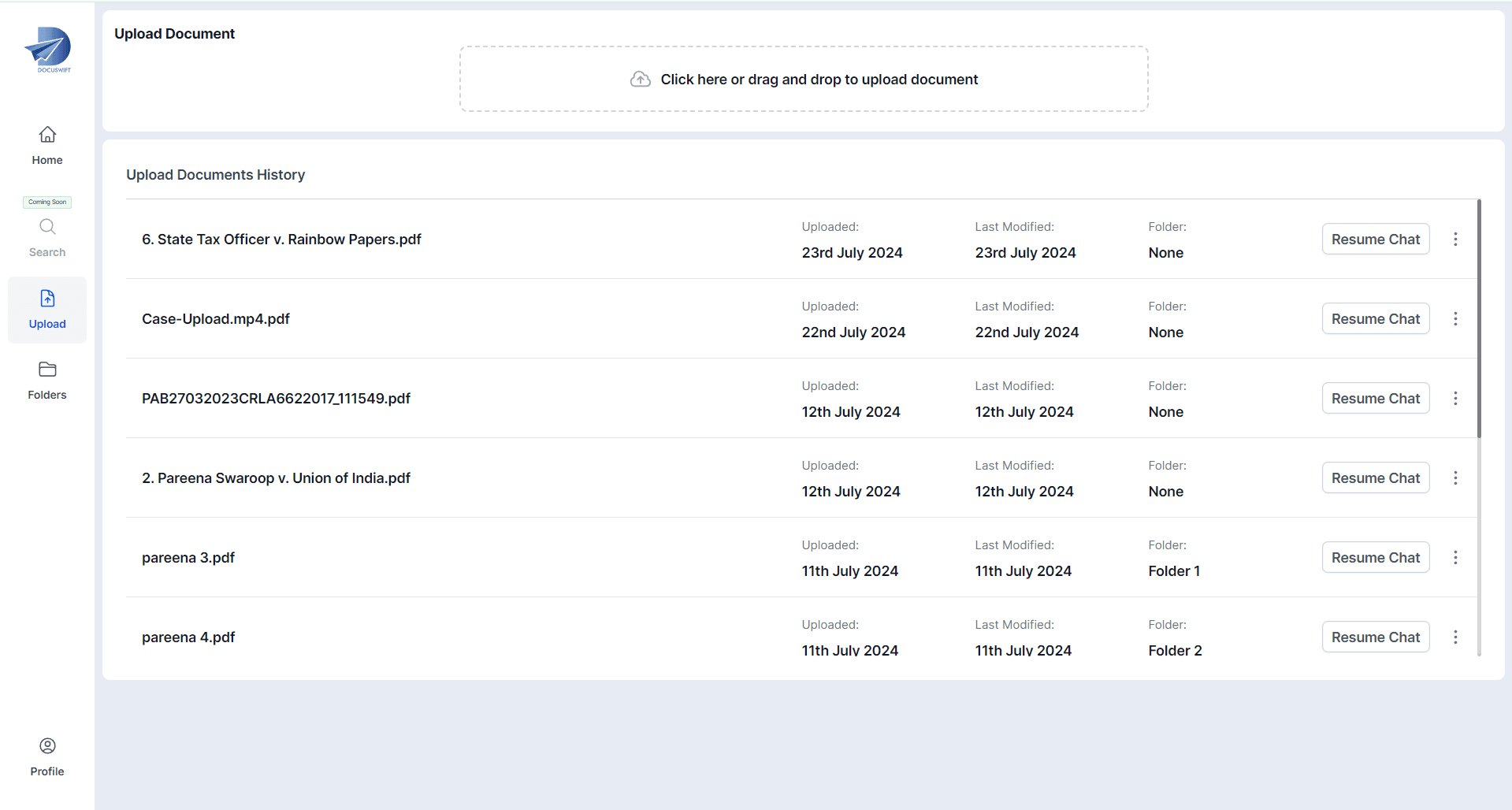Resume Chat for PAB27032023CRLA6622017_111549.pdf
Screen dimensions: 1512x810
1376,398
